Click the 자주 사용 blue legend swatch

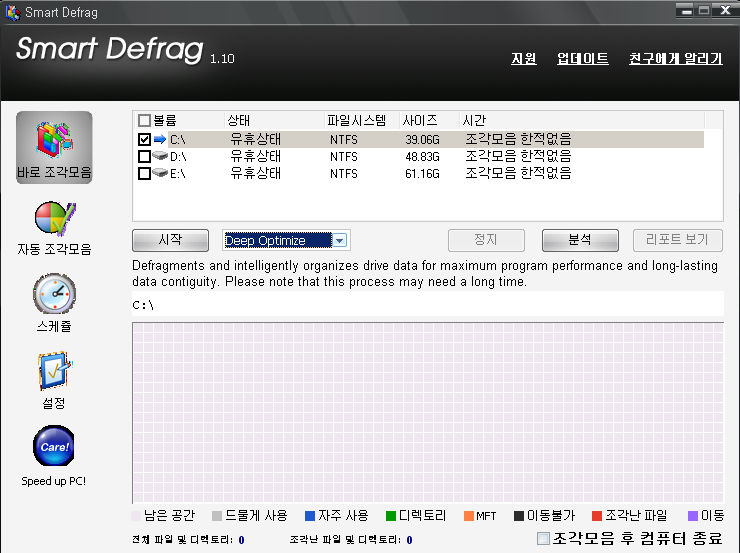coord(310,516)
